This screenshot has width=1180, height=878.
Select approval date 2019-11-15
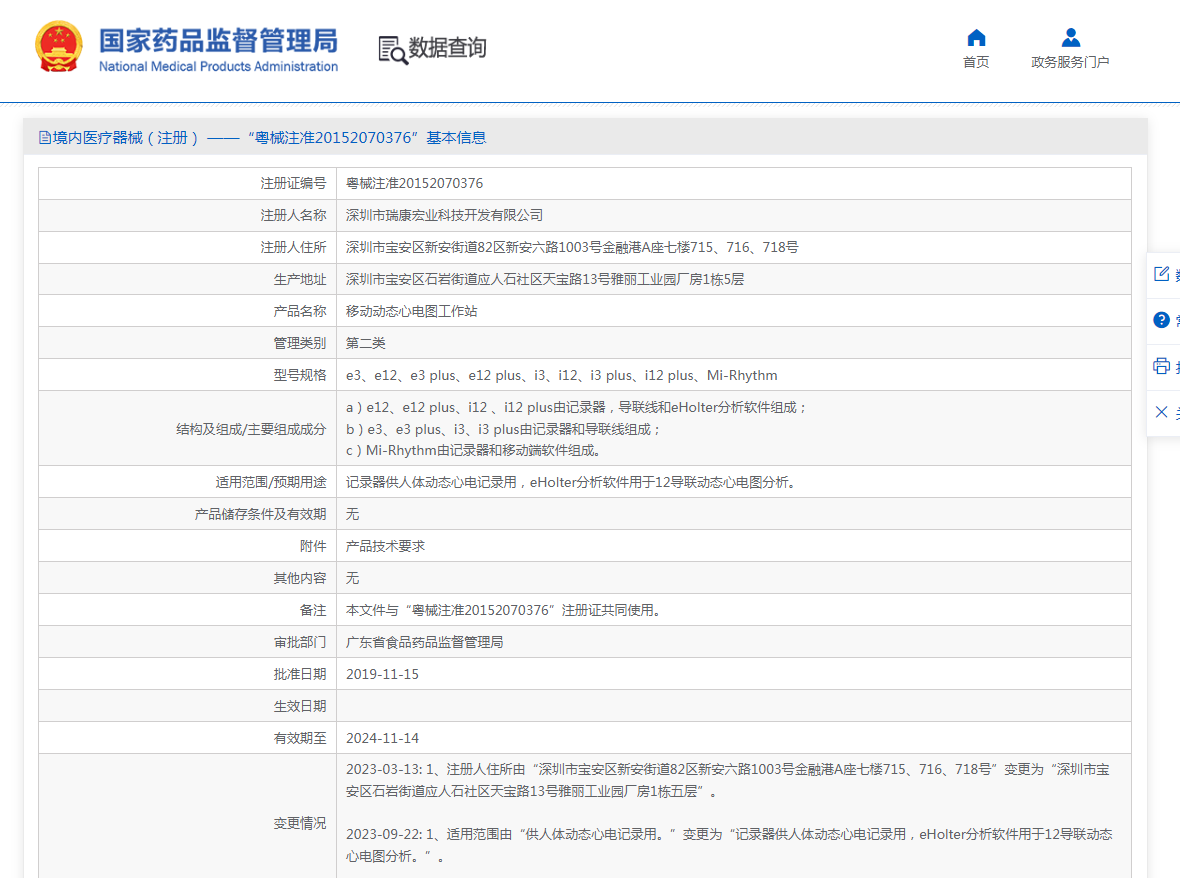(x=382, y=674)
